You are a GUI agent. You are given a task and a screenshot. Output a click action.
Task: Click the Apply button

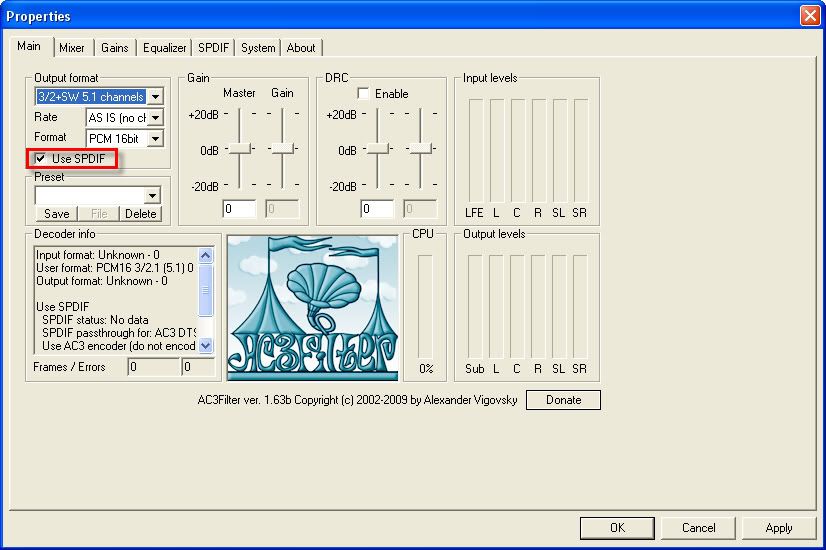[779, 528]
